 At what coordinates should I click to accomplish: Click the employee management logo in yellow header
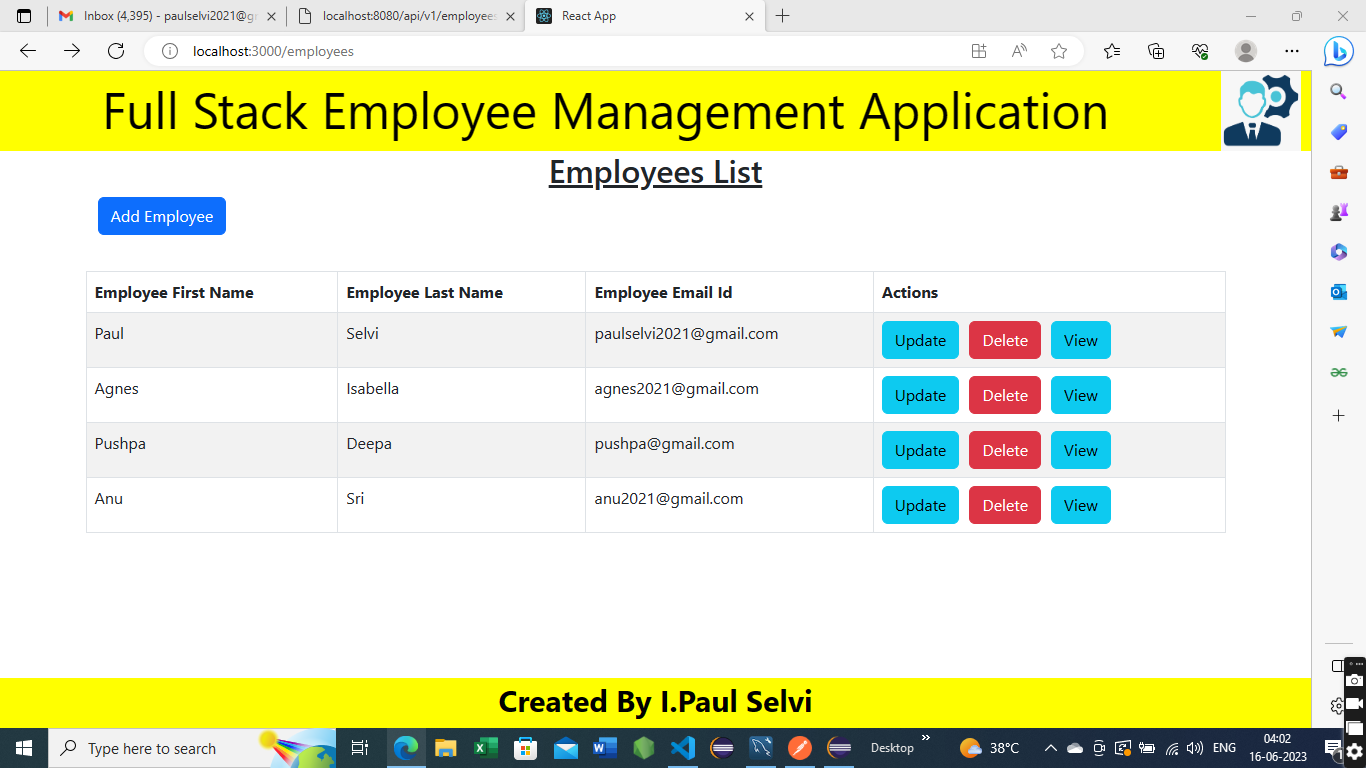(x=1260, y=110)
